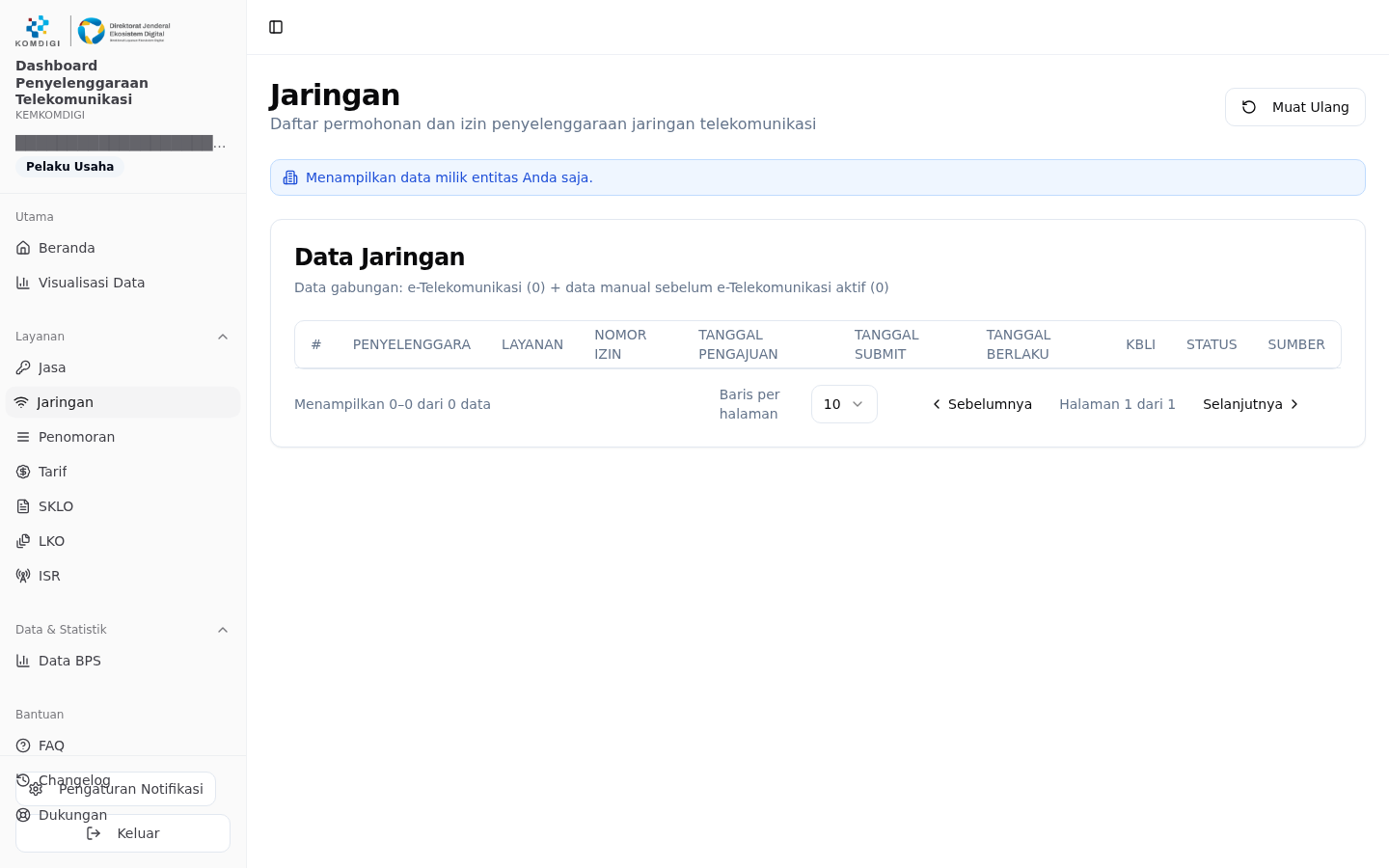Viewport: 1389px width, 868px height.
Task: Select the Jaringan menu item
Action: [x=123, y=402]
